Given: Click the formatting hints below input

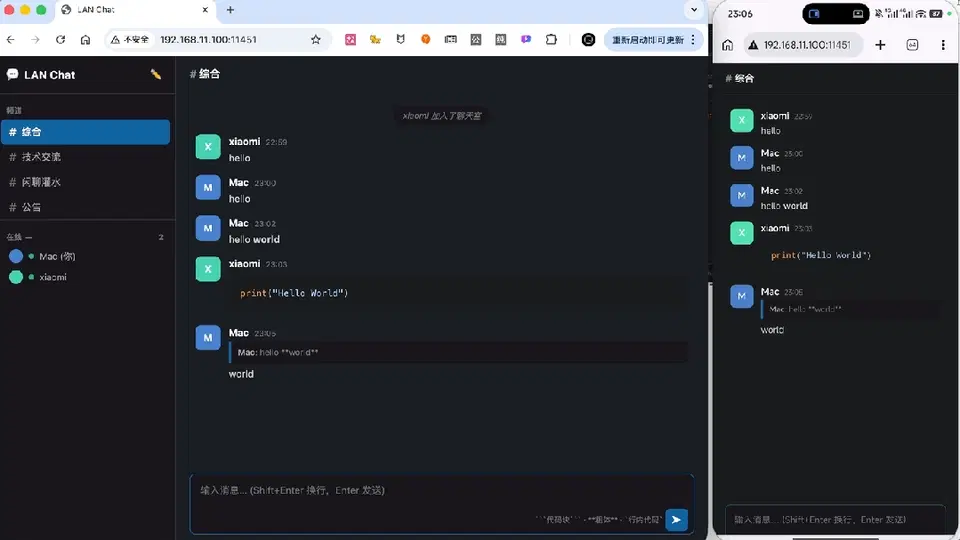Looking at the screenshot, I should [599, 520].
